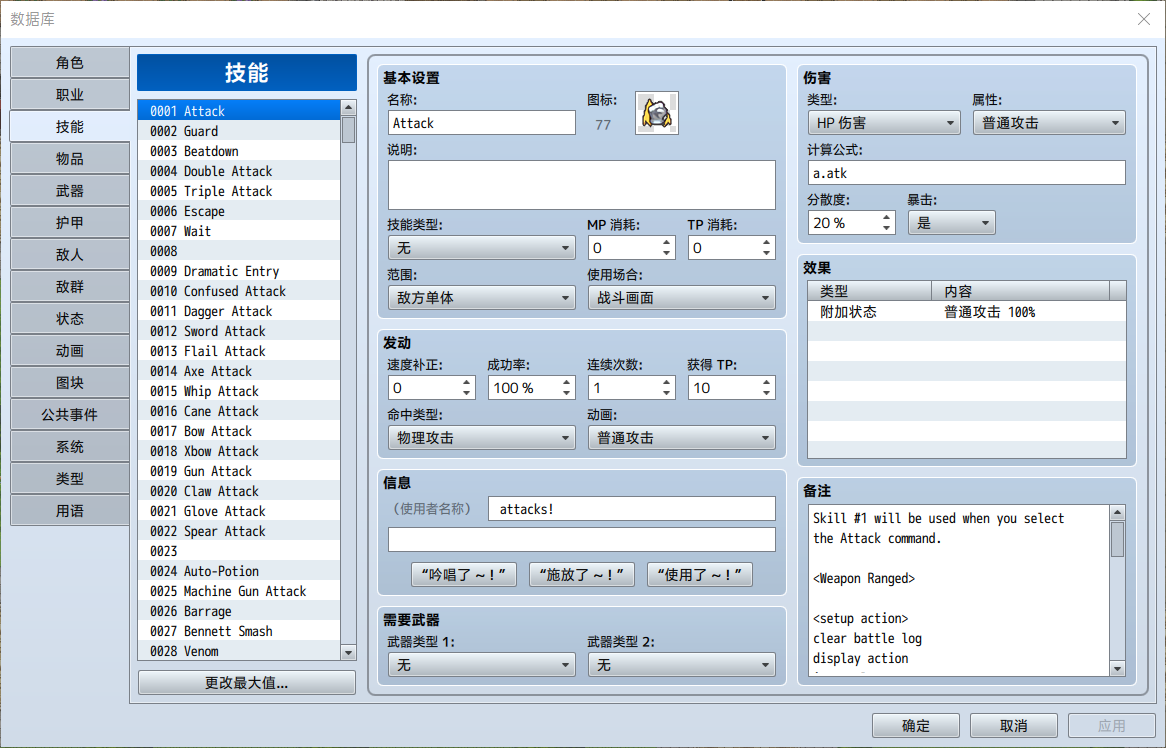
Task: Click the “施放了～！” message button
Action: 582,575
